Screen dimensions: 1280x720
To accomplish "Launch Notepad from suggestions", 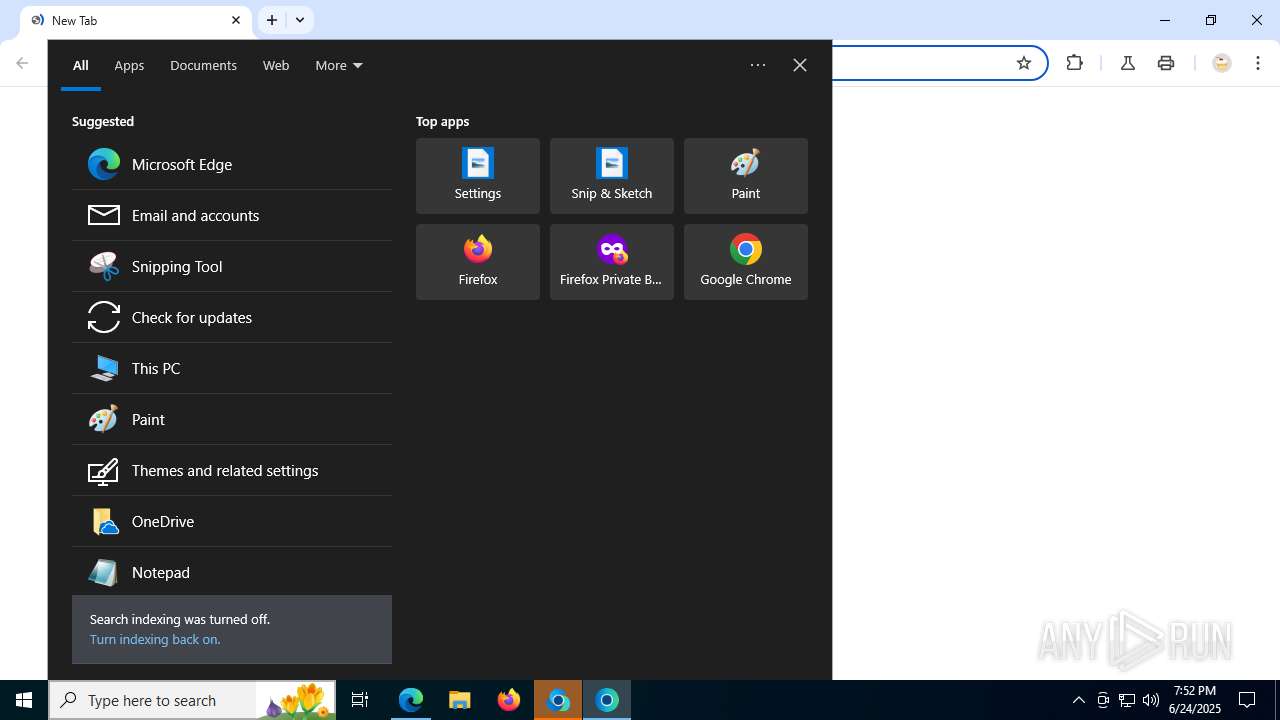I will (232, 572).
